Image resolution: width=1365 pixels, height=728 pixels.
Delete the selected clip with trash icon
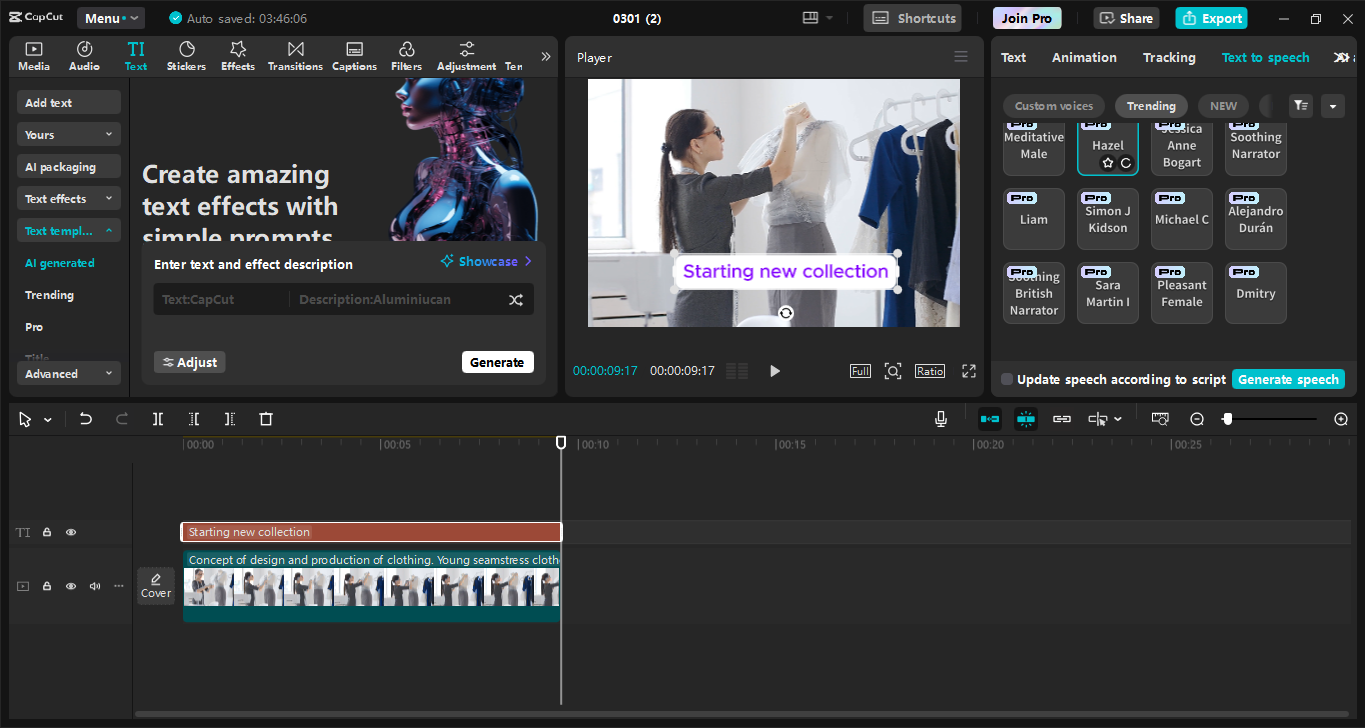click(266, 419)
